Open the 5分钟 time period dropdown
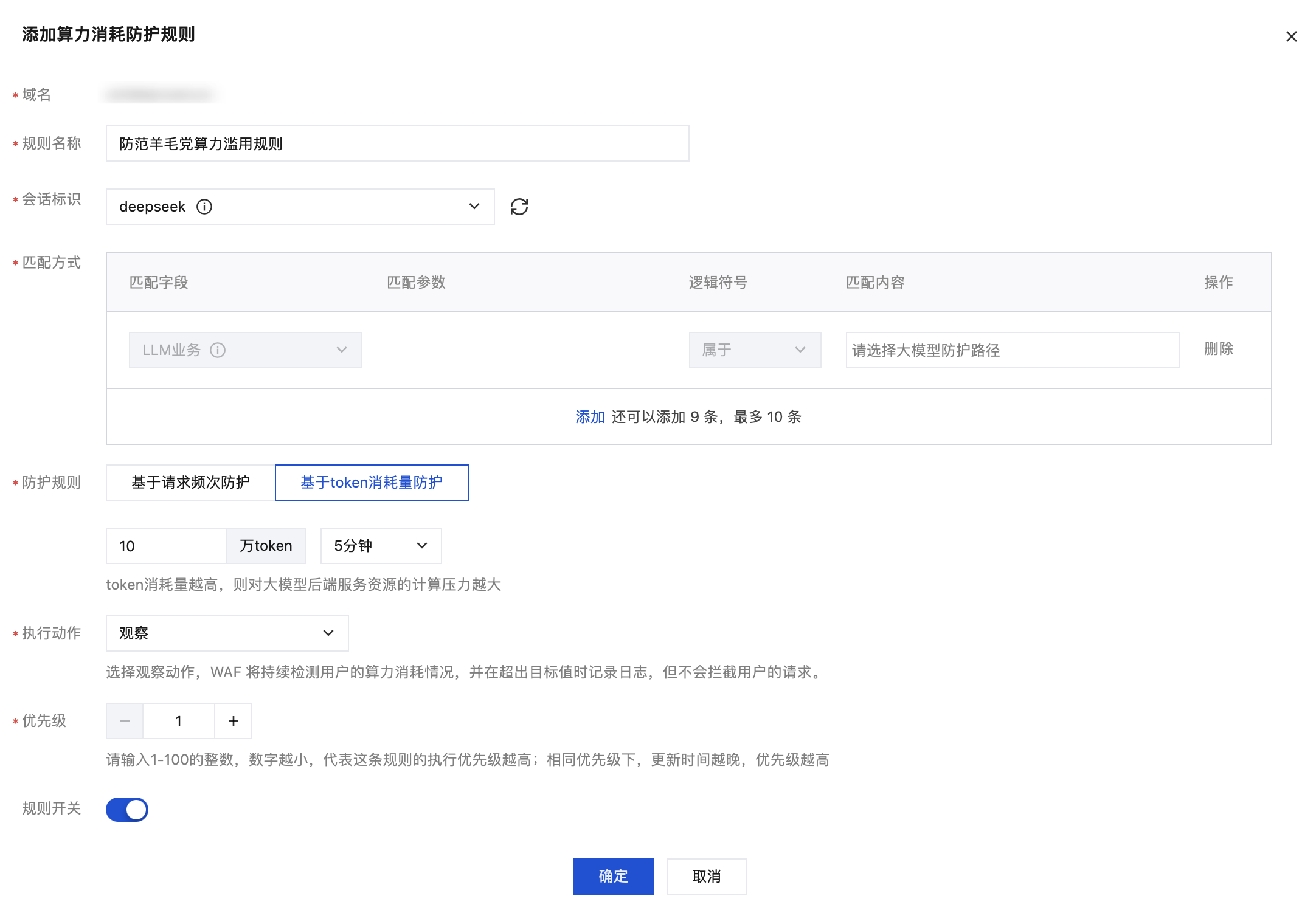Screen dimensions: 1316x913 381,546
